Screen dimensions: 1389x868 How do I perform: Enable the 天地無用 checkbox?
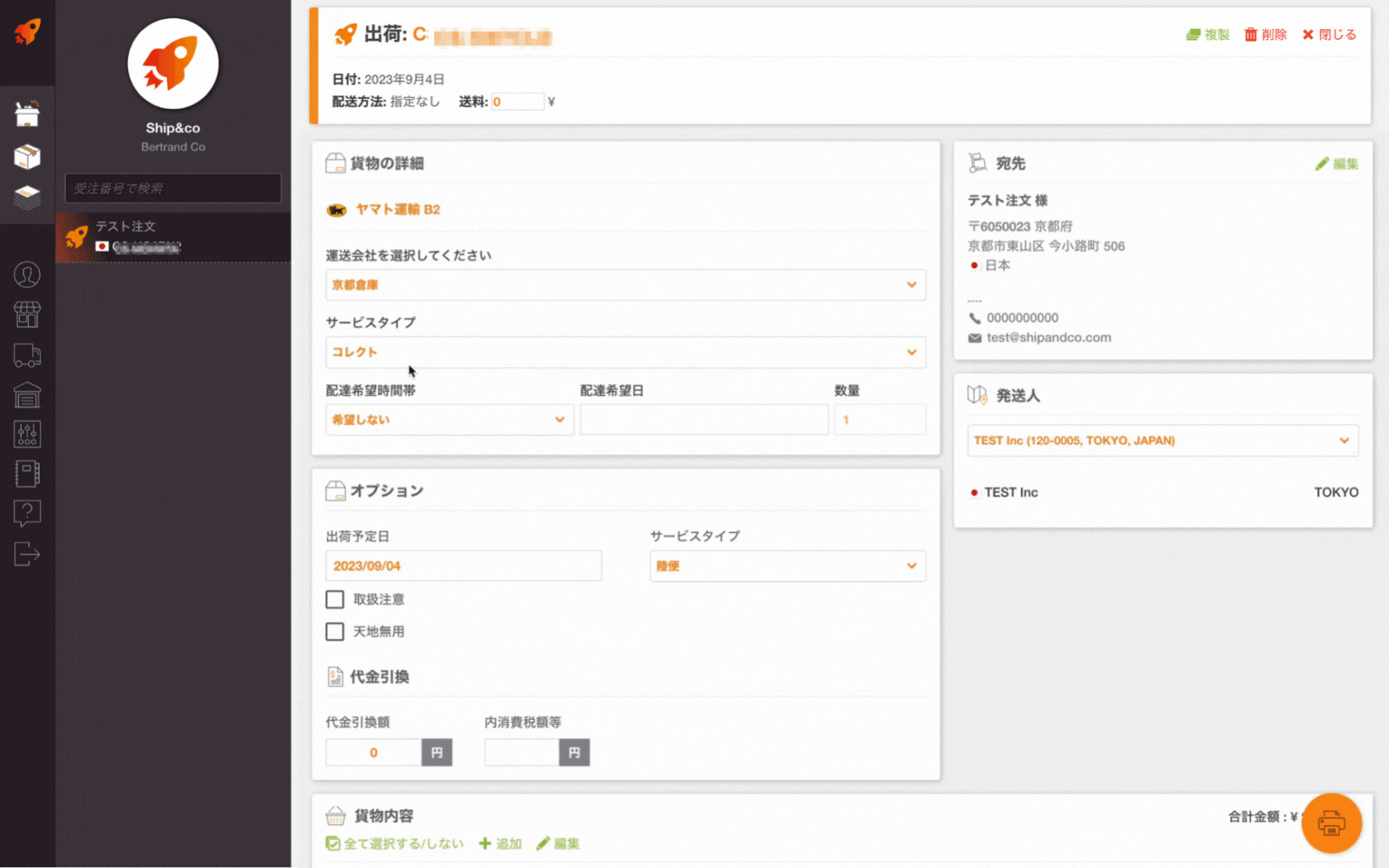coord(335,632)
